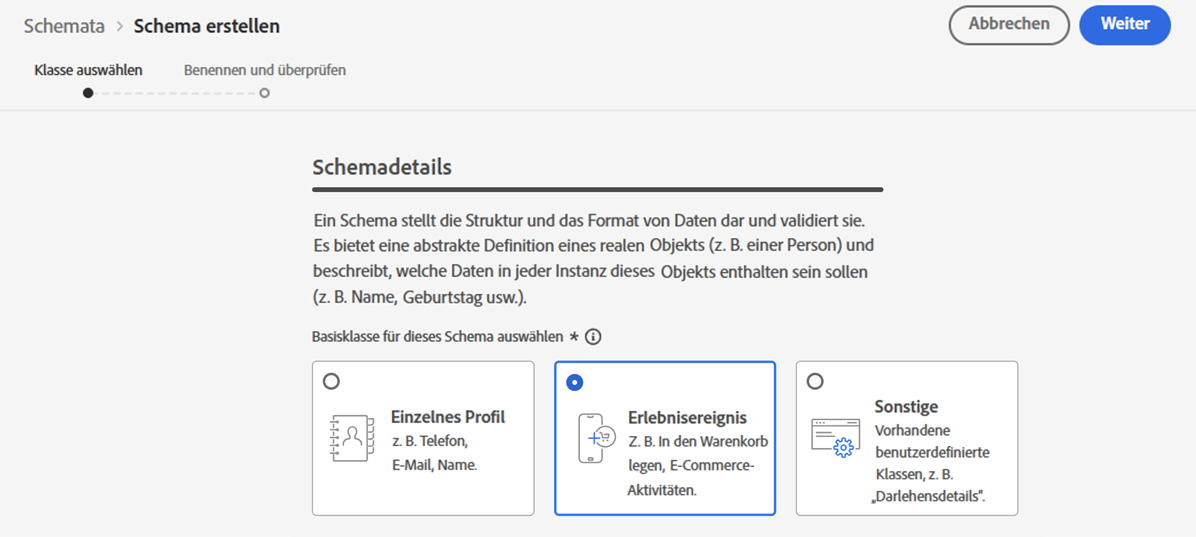Click the Einzelnes Profil card title

point(448,417)
